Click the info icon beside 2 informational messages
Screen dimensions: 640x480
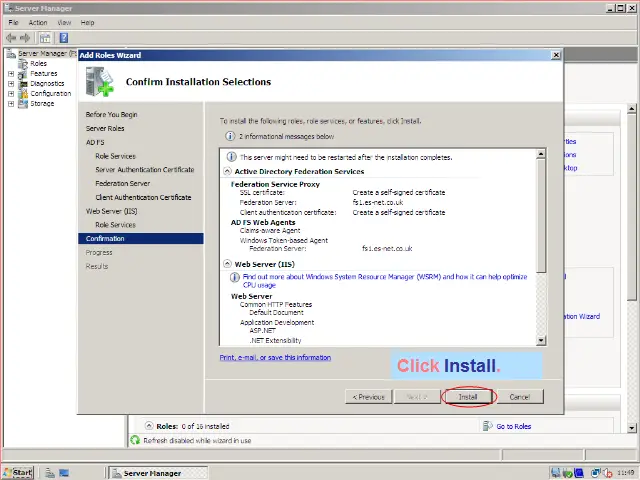[x=230, y=136]
